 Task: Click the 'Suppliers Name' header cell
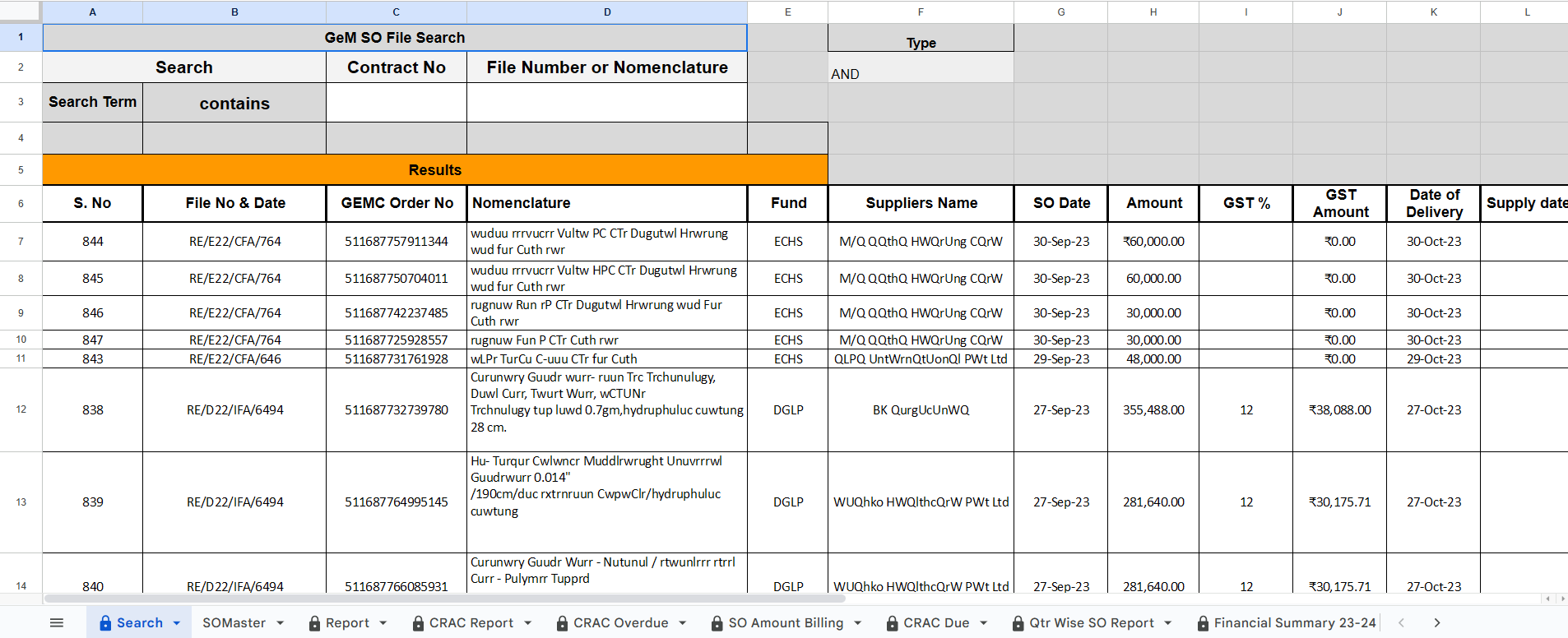[x=921, y=203]
